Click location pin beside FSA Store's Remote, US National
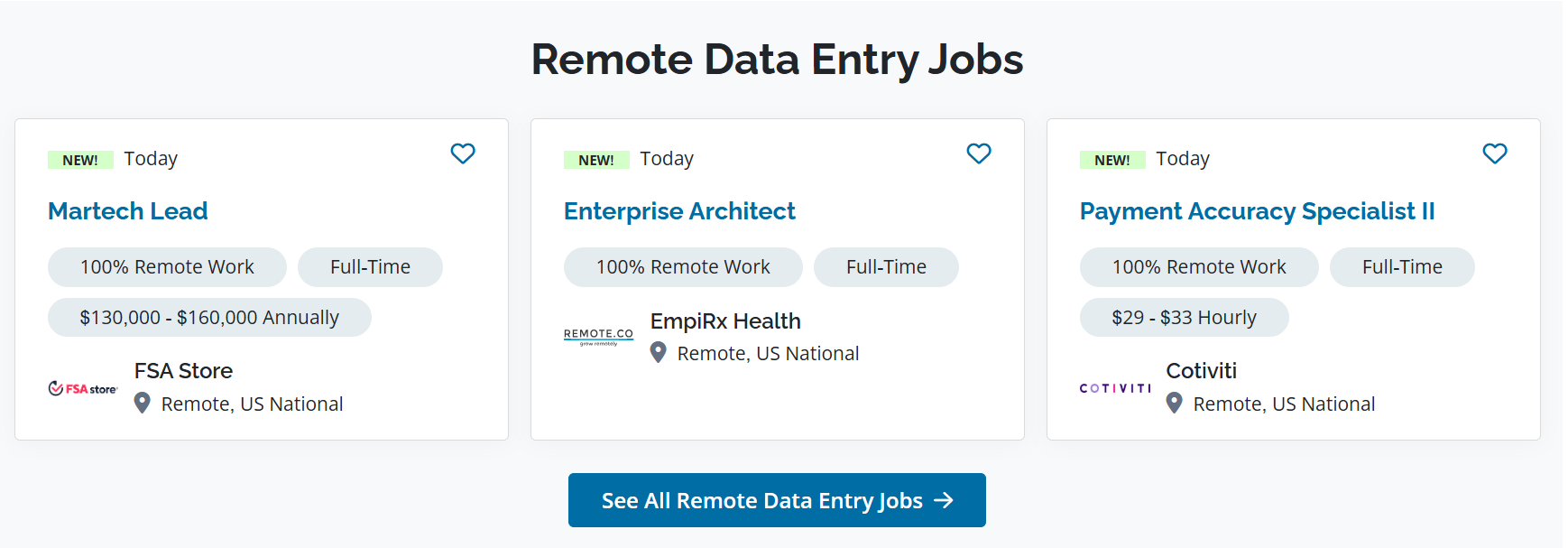The width and height of the screenshot is (1568, 548). (142, 403)
